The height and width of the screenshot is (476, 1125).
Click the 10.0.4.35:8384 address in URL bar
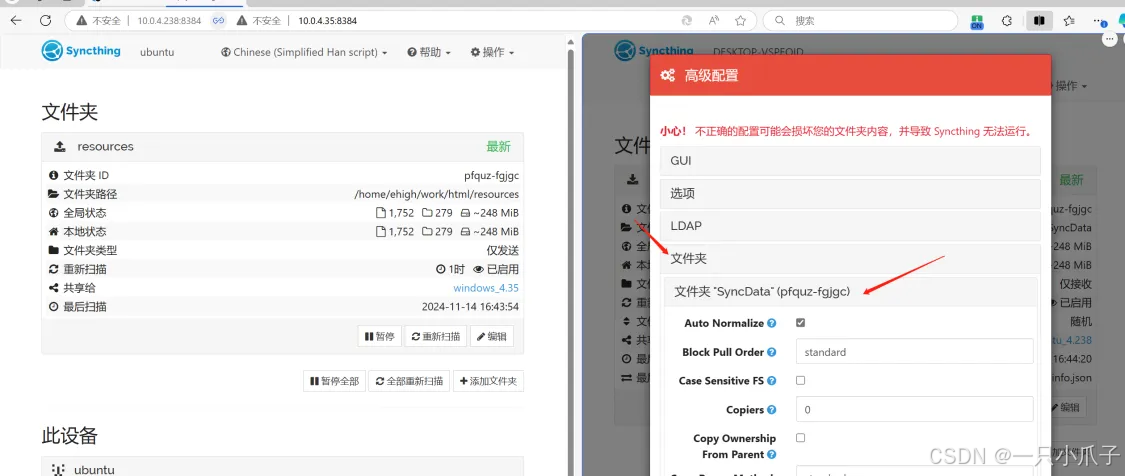pos(327,21)
